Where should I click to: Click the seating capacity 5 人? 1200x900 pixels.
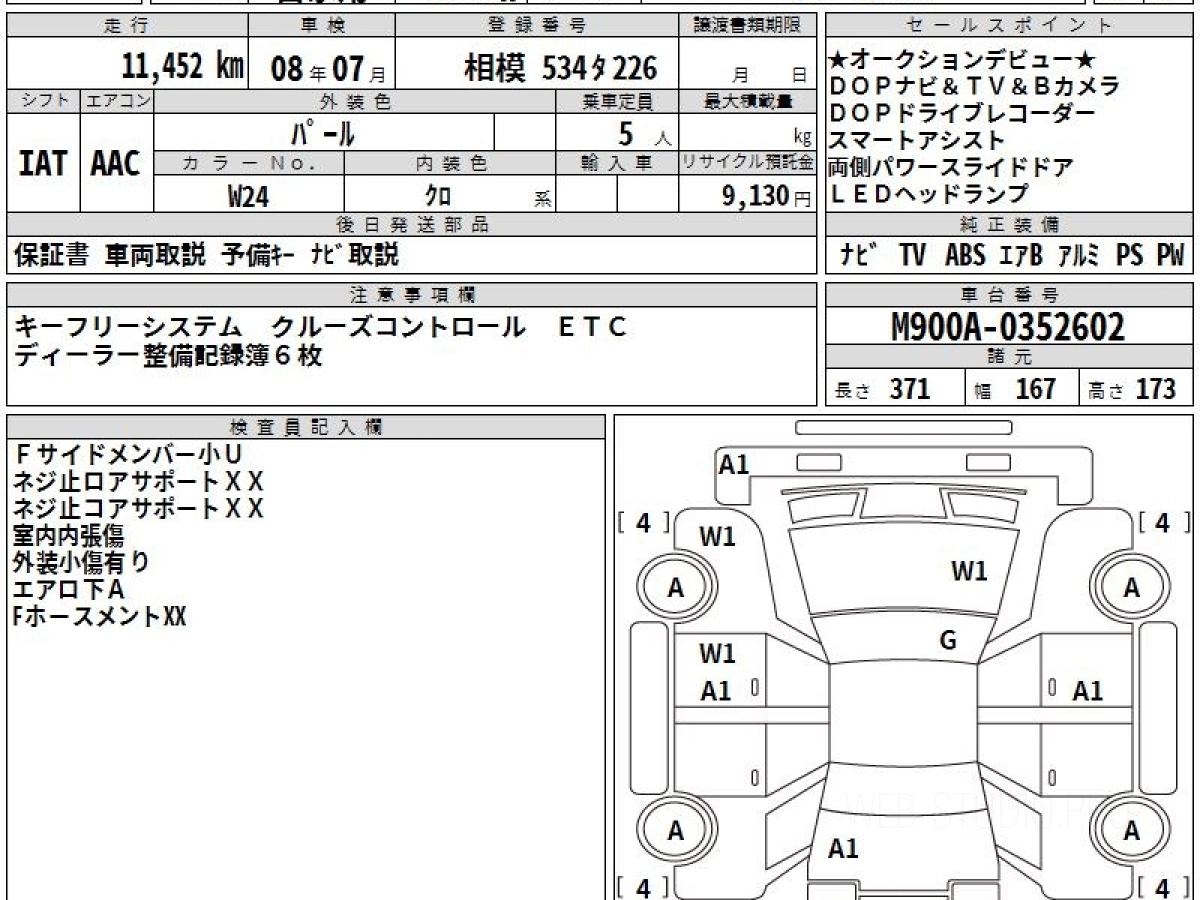(x=645, y=133)
